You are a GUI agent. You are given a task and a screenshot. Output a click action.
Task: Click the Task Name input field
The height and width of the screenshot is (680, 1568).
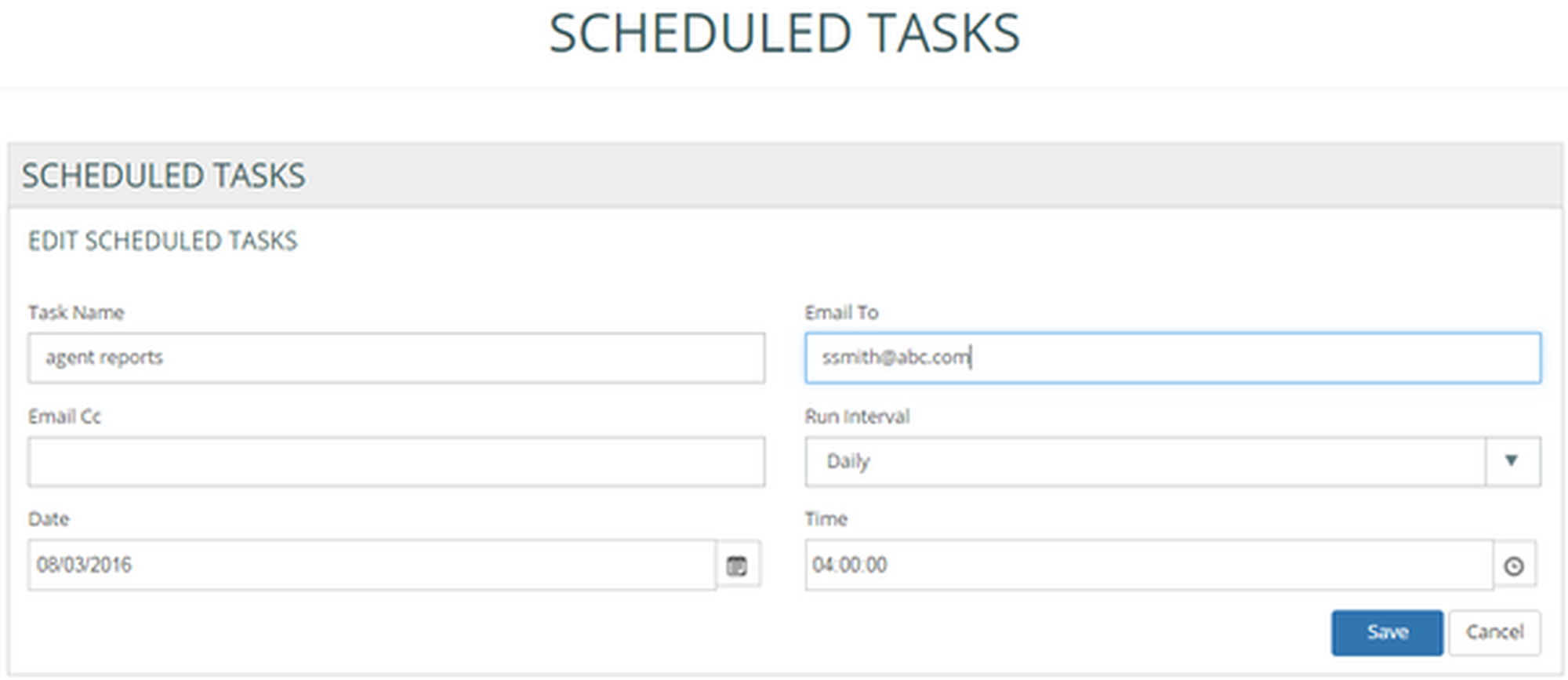click(x=396, y=358)
